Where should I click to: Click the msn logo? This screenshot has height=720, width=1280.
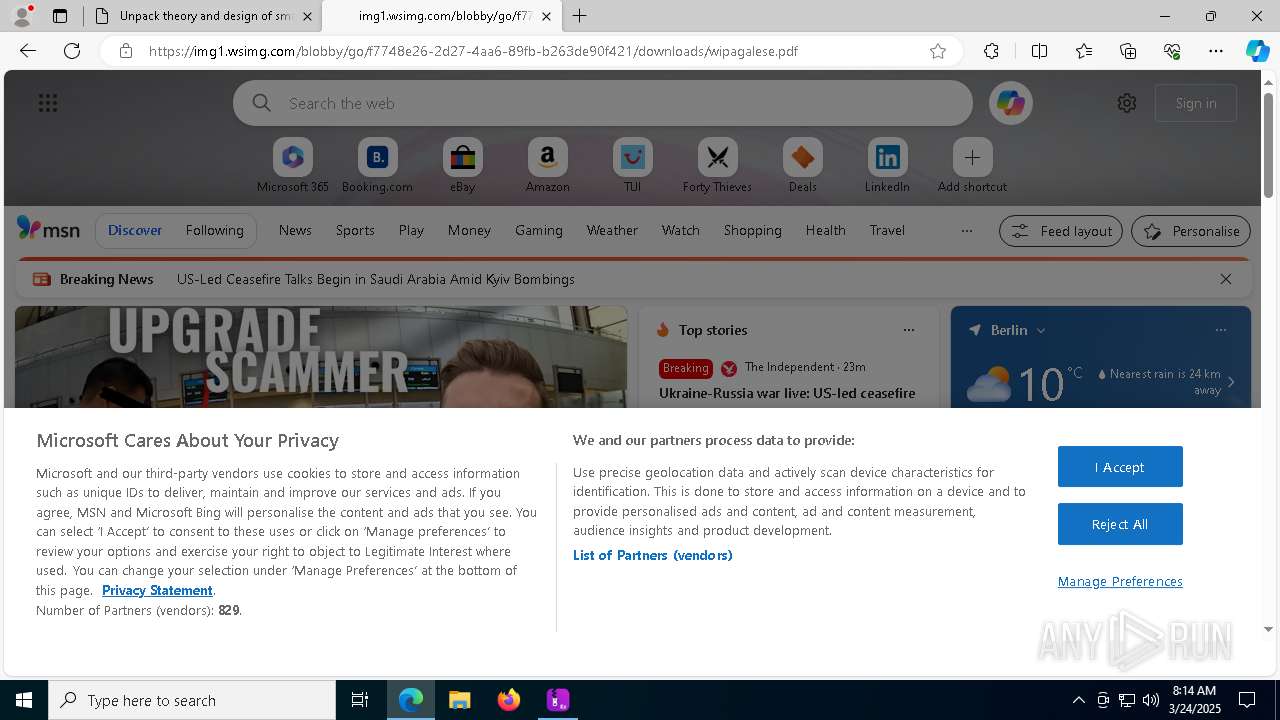pyautogui.click(x=48, y=229)
